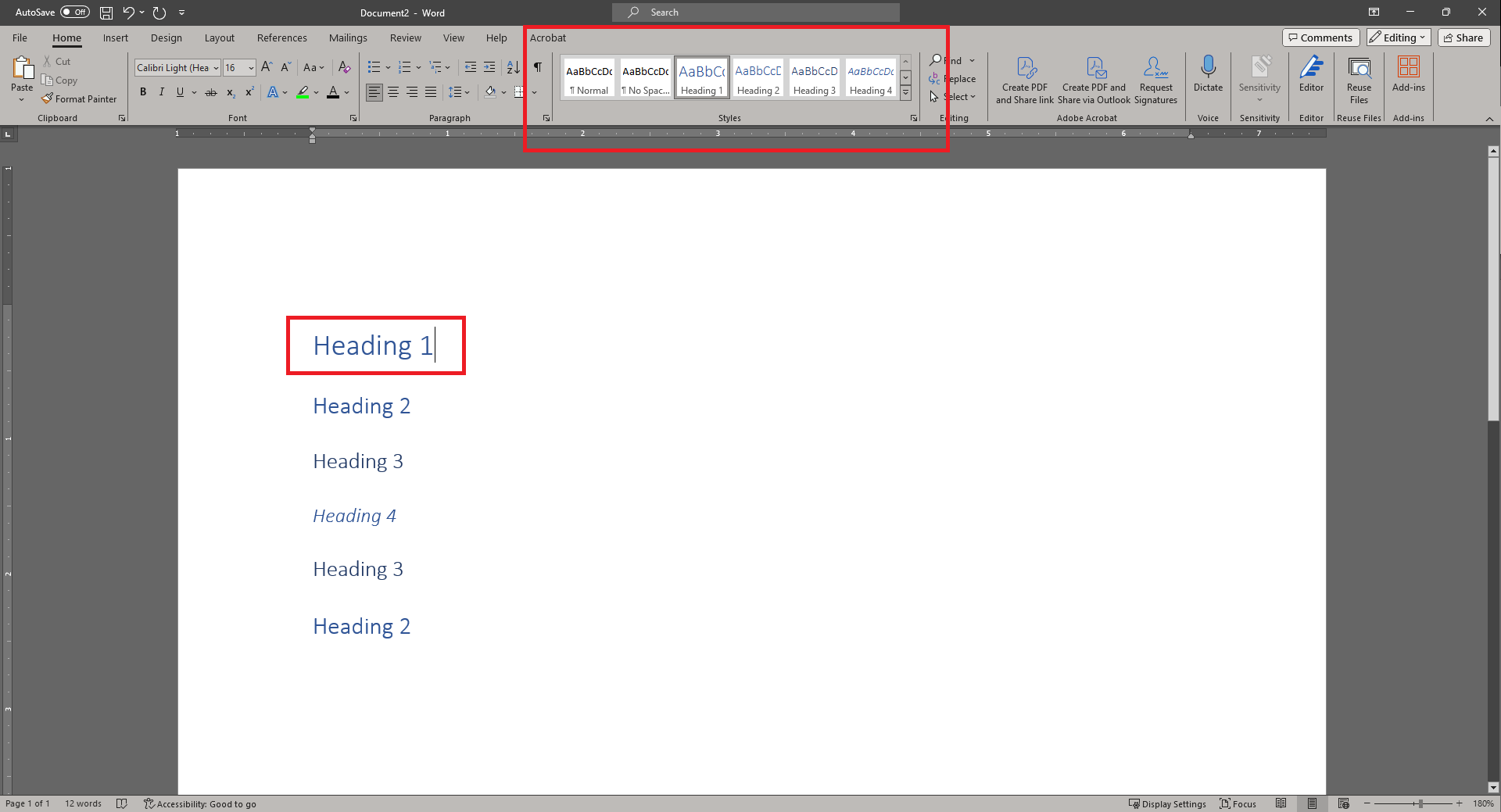
Task: Click the Format Painter icon
Action: pyautogui.click(x=48, y=99)
